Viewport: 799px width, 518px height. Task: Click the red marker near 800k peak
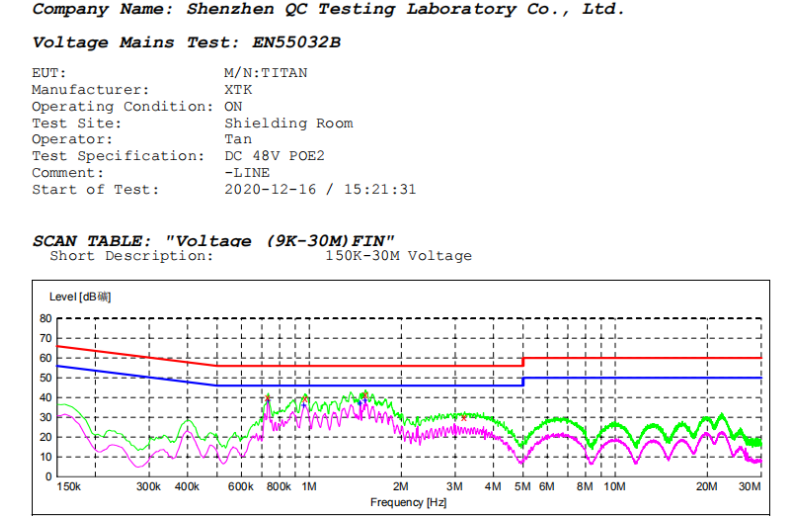(x=268, y=397)
